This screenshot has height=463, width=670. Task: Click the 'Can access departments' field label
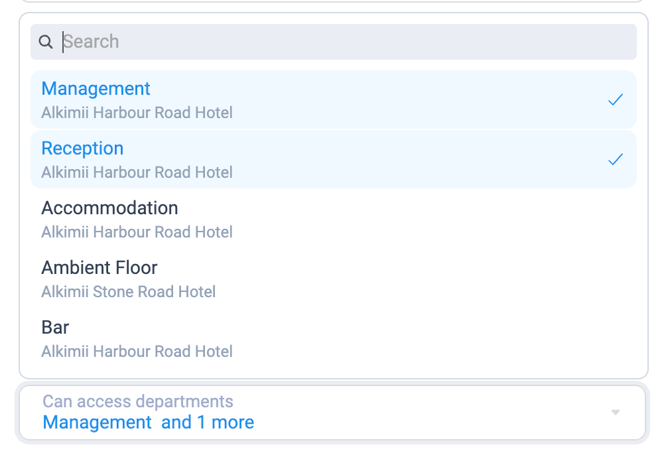tap(138, 401)
